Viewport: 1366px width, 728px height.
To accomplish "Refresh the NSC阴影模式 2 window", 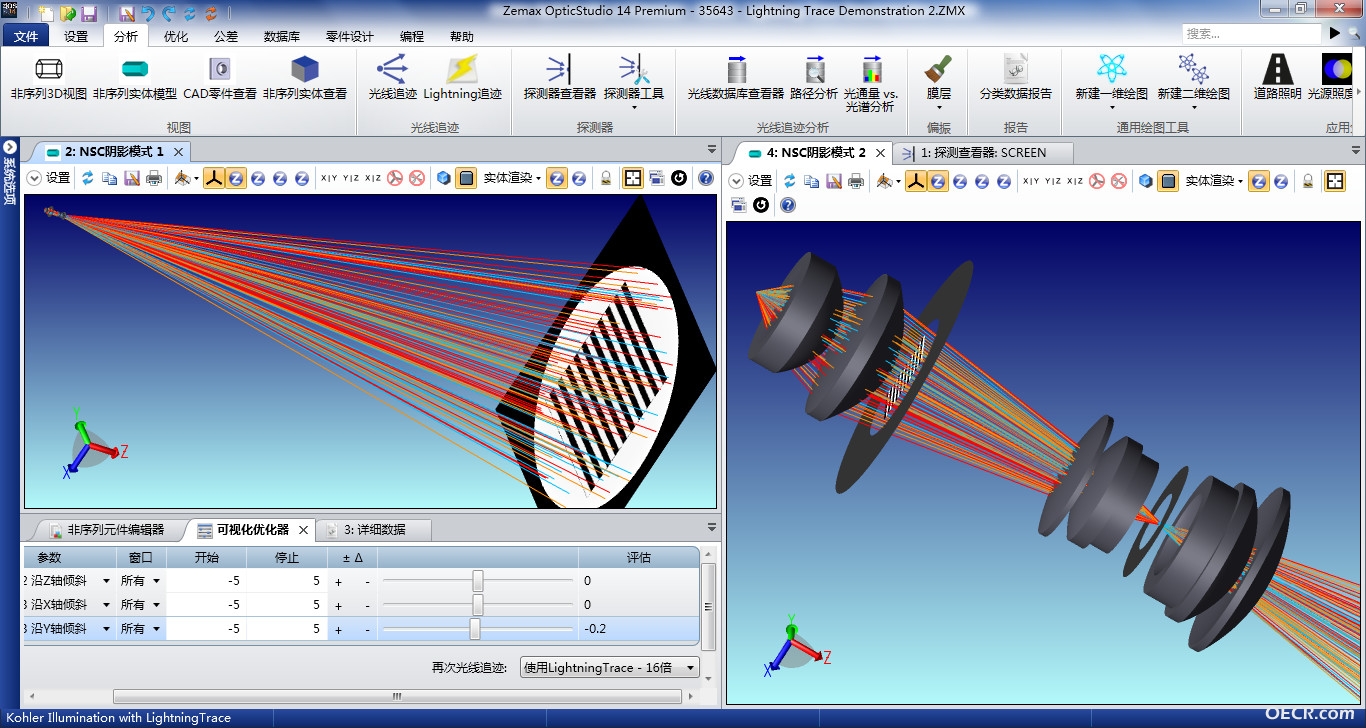I will click(790, 181).
